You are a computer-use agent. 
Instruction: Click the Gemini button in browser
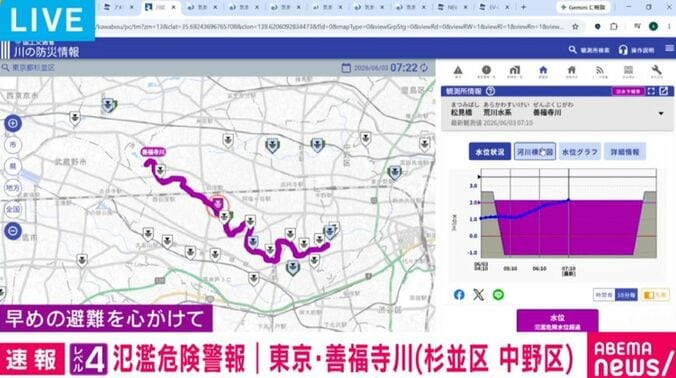[584, 7]
